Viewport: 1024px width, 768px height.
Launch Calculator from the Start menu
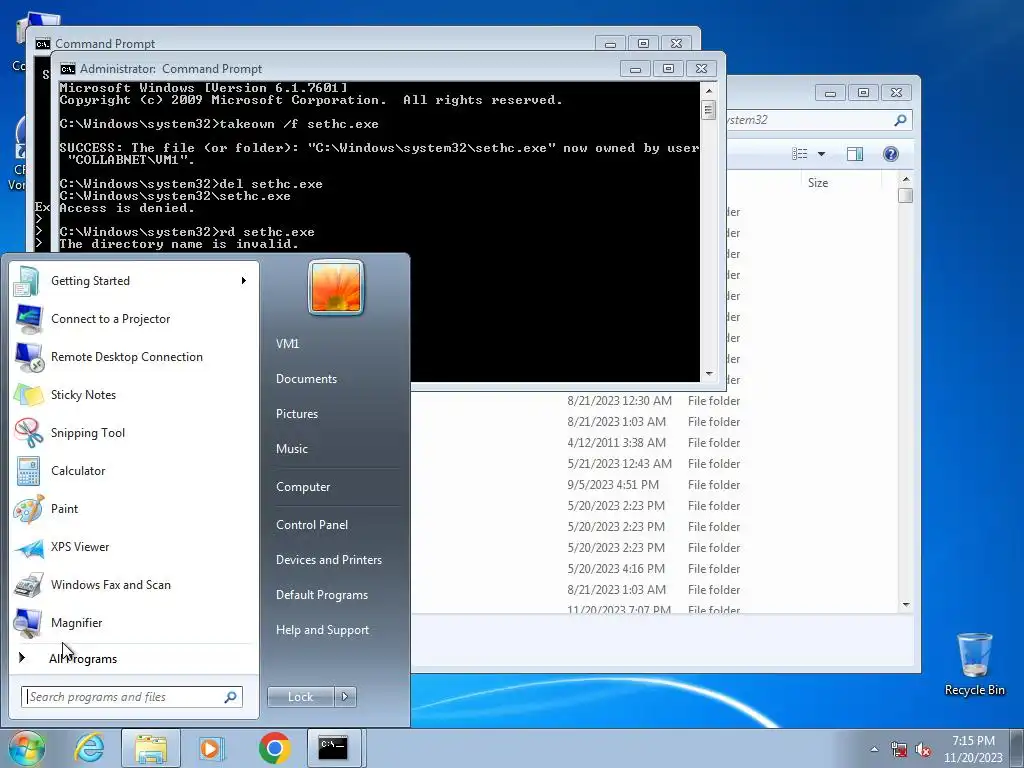click(x=134, y=470)
